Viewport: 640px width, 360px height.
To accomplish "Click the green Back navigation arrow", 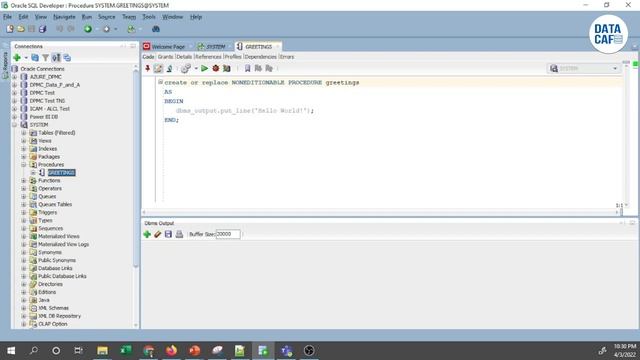I will (x=88, y=29).
